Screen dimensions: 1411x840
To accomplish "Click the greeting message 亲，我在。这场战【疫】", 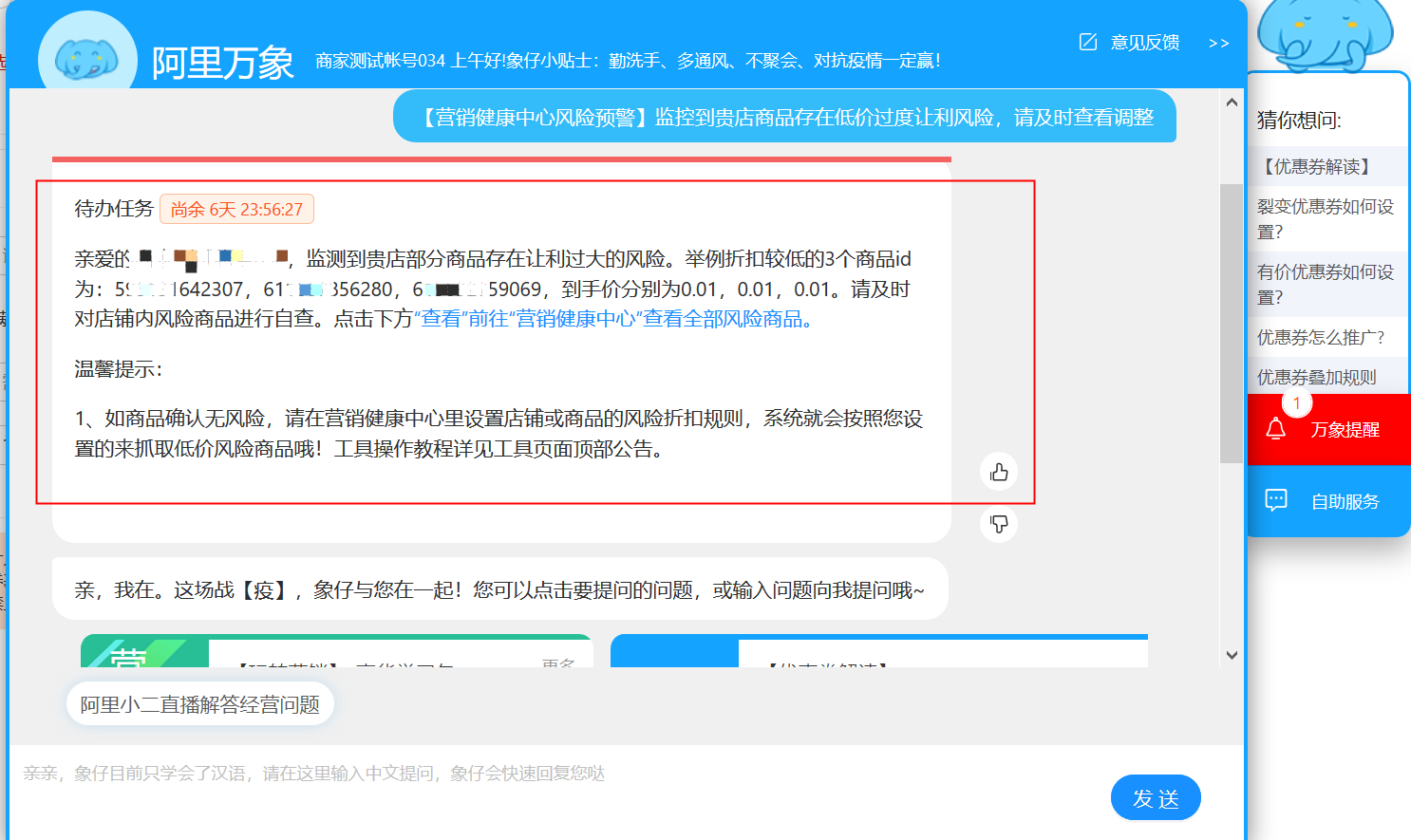I will tap(499, 590).
